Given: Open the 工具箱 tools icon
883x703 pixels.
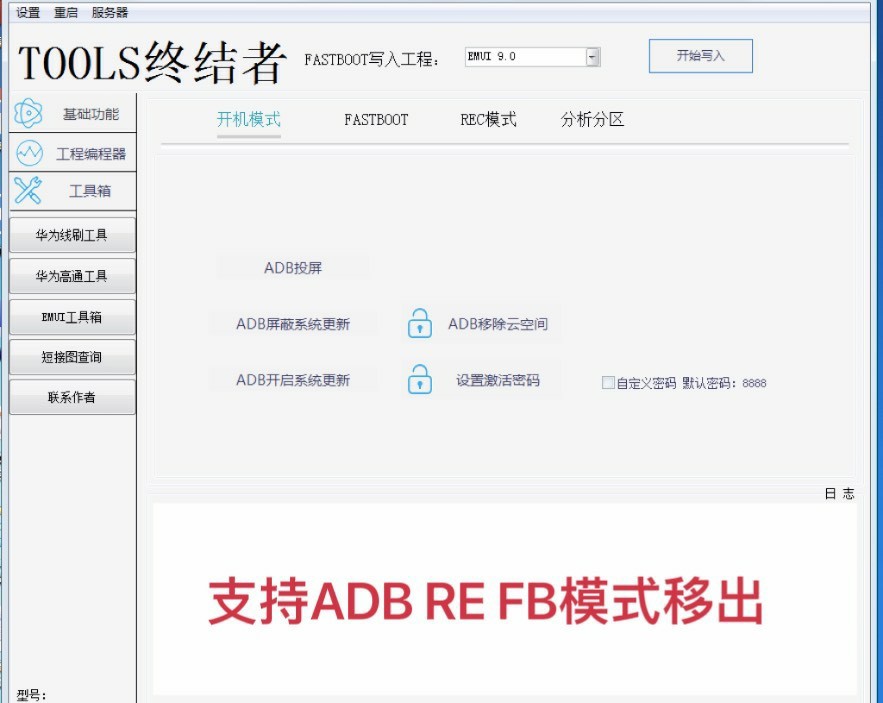Looking at the screenshot, I should click(x=30, y=190).
